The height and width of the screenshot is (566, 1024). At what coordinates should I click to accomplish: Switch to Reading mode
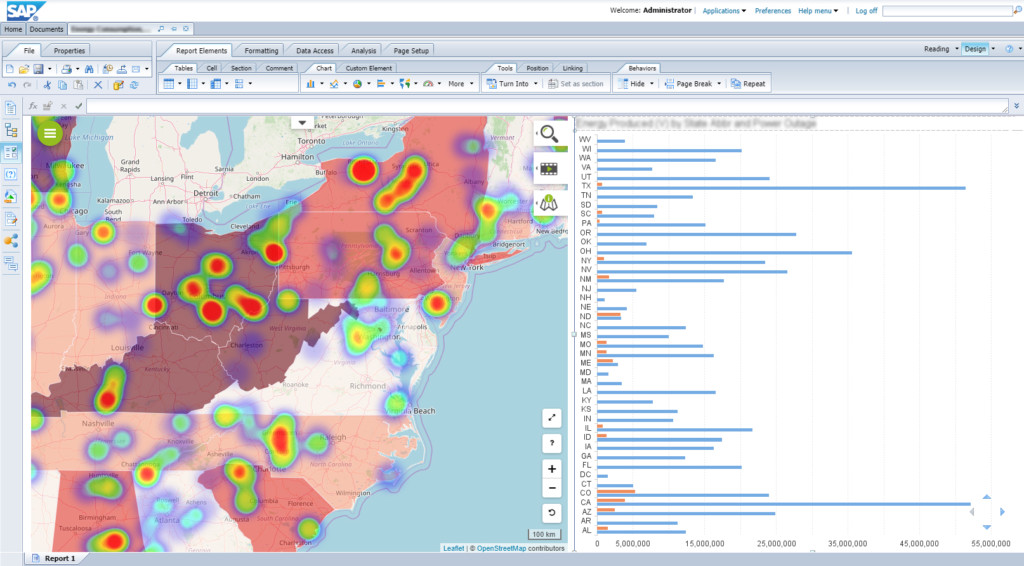click(936, 49)
